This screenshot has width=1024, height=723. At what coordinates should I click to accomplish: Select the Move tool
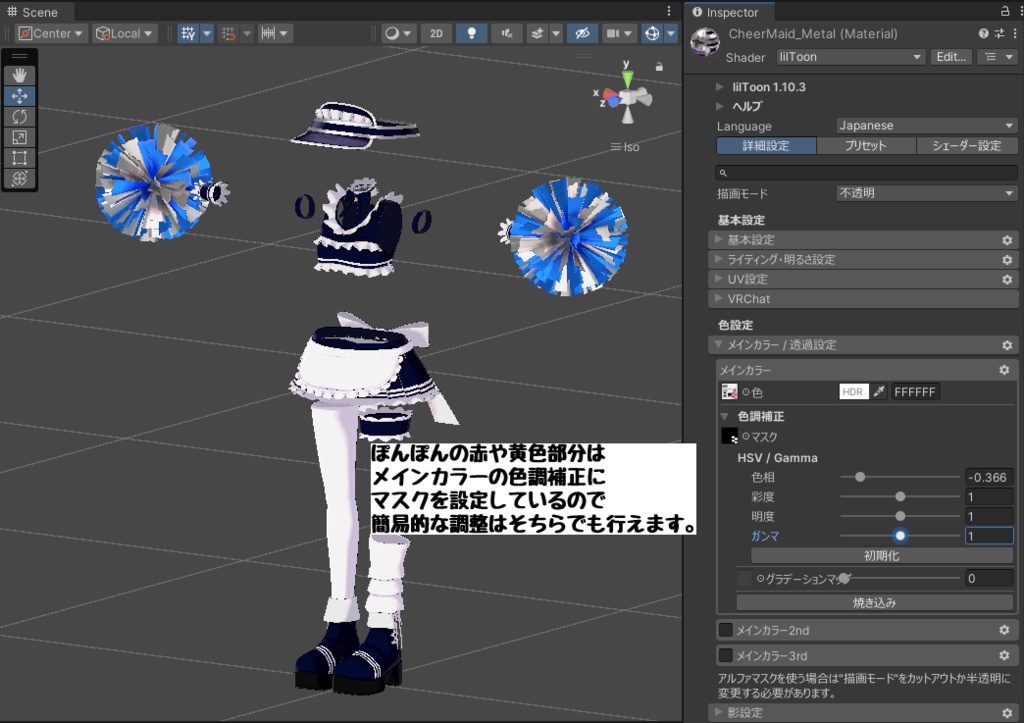pos(20,97)
